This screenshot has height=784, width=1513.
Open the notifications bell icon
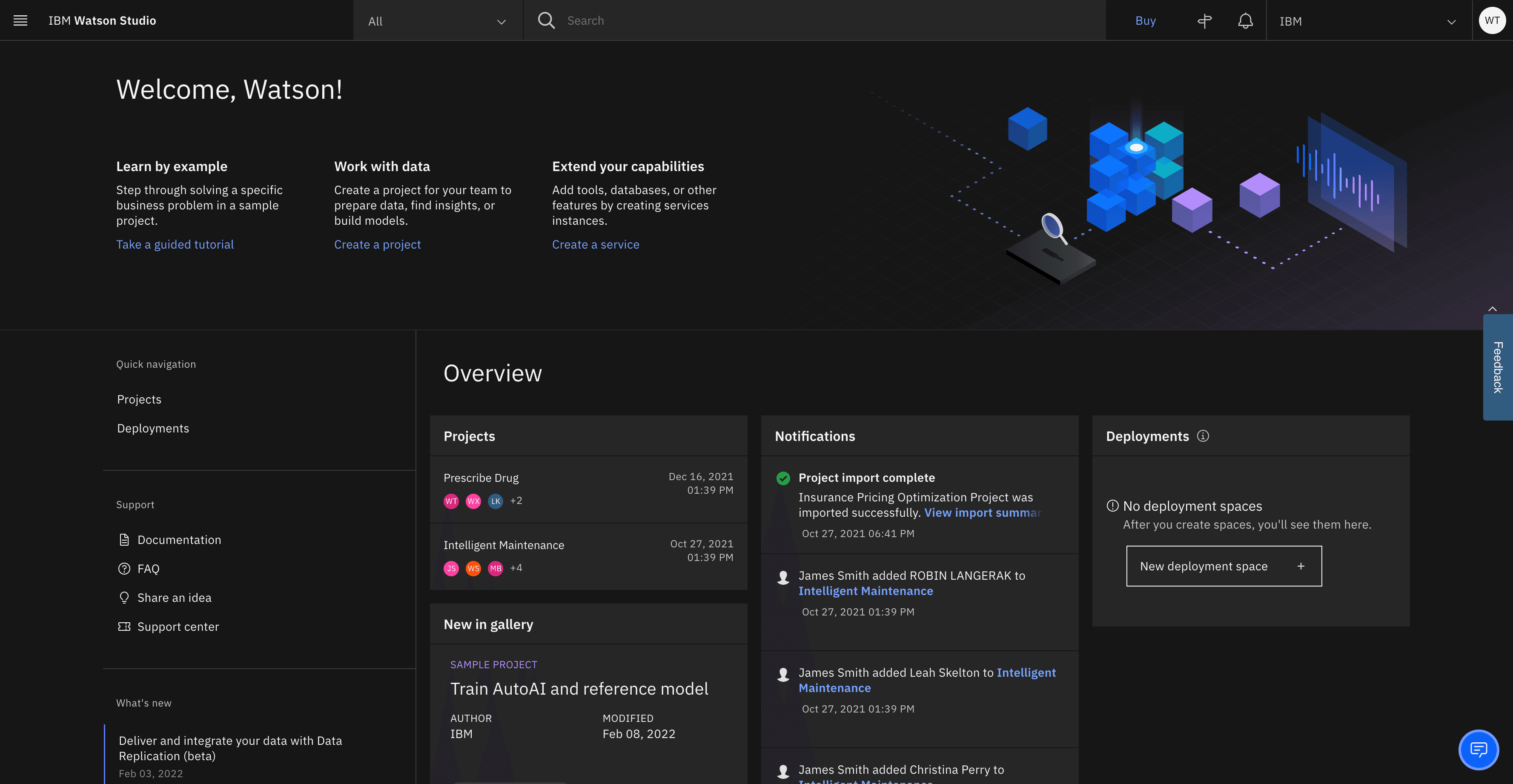(1245, 21)
